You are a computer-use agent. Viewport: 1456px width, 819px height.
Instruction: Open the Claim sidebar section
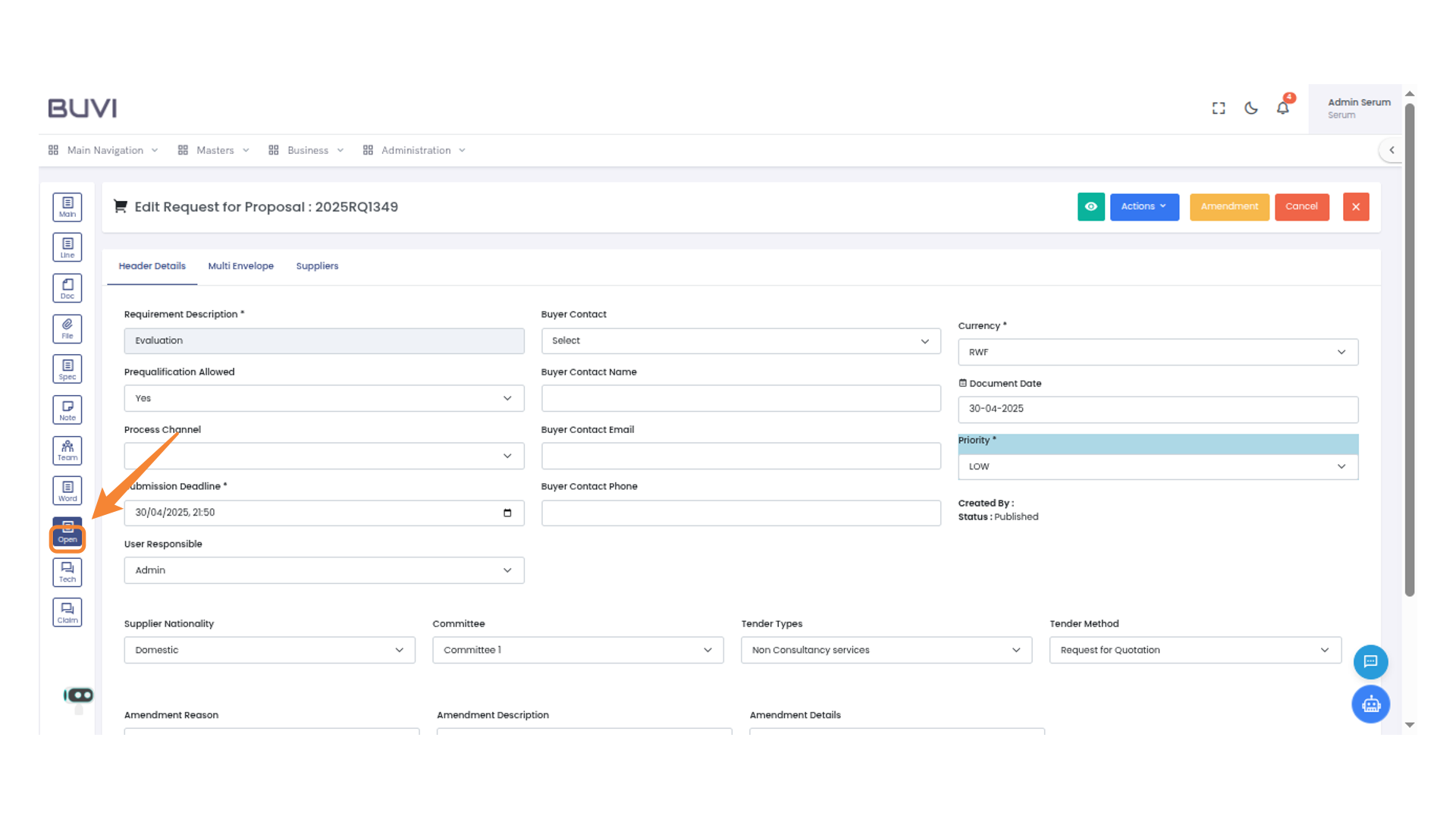coord(67,613)
